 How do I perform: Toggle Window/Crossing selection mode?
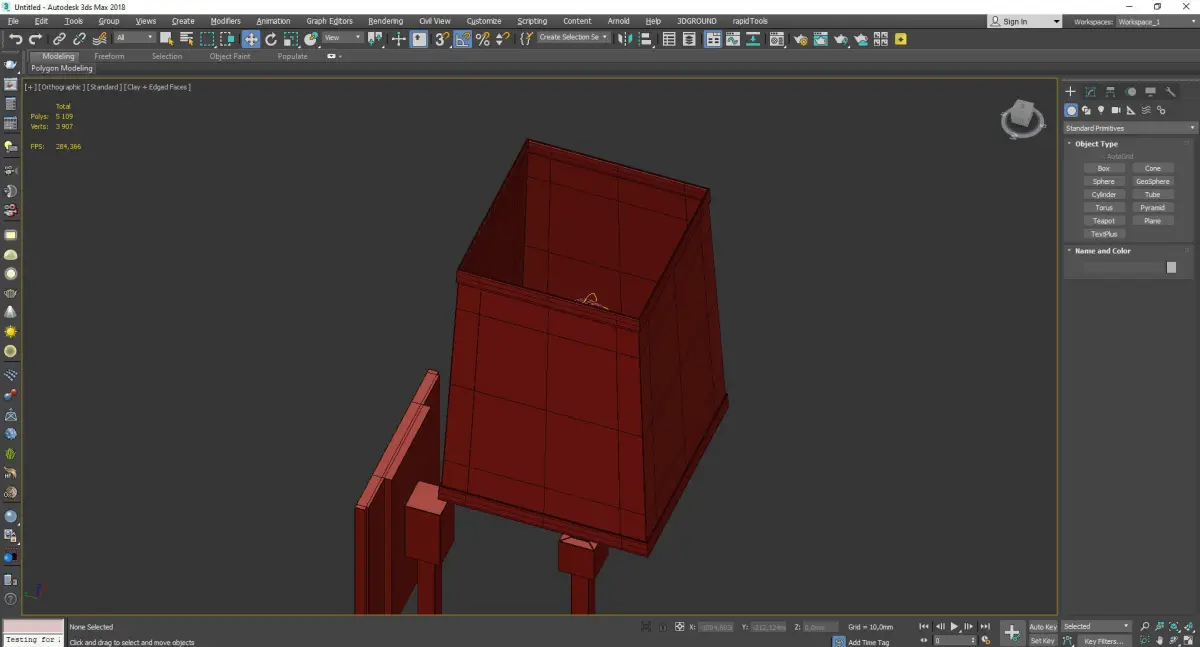coord(228,39)
